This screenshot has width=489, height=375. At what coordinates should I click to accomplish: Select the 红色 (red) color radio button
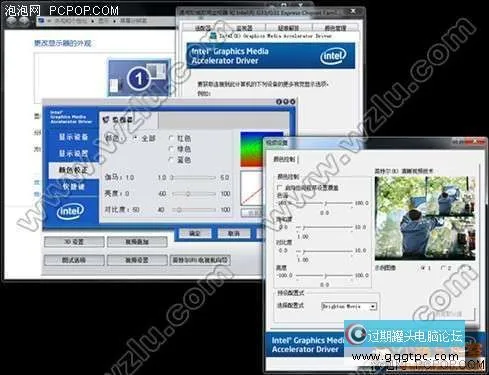click(x=171, y=138)
